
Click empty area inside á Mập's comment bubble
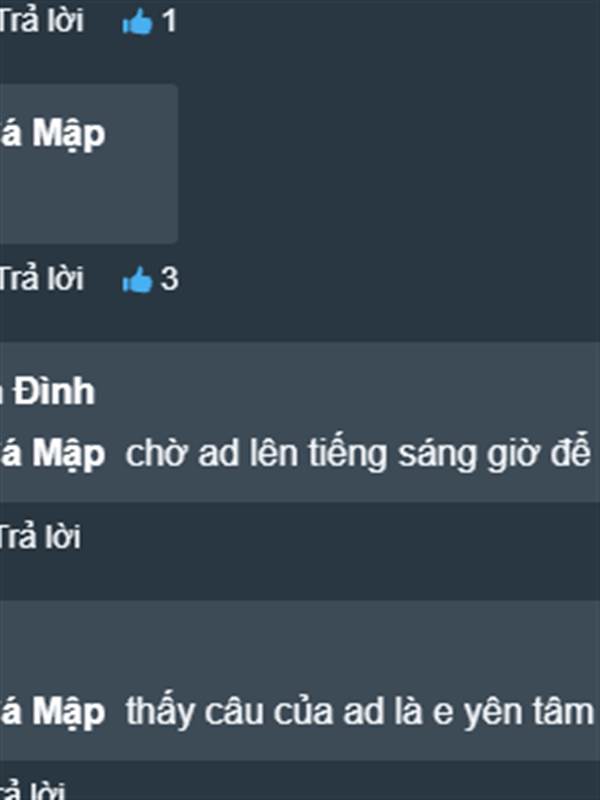click(87, 202)
